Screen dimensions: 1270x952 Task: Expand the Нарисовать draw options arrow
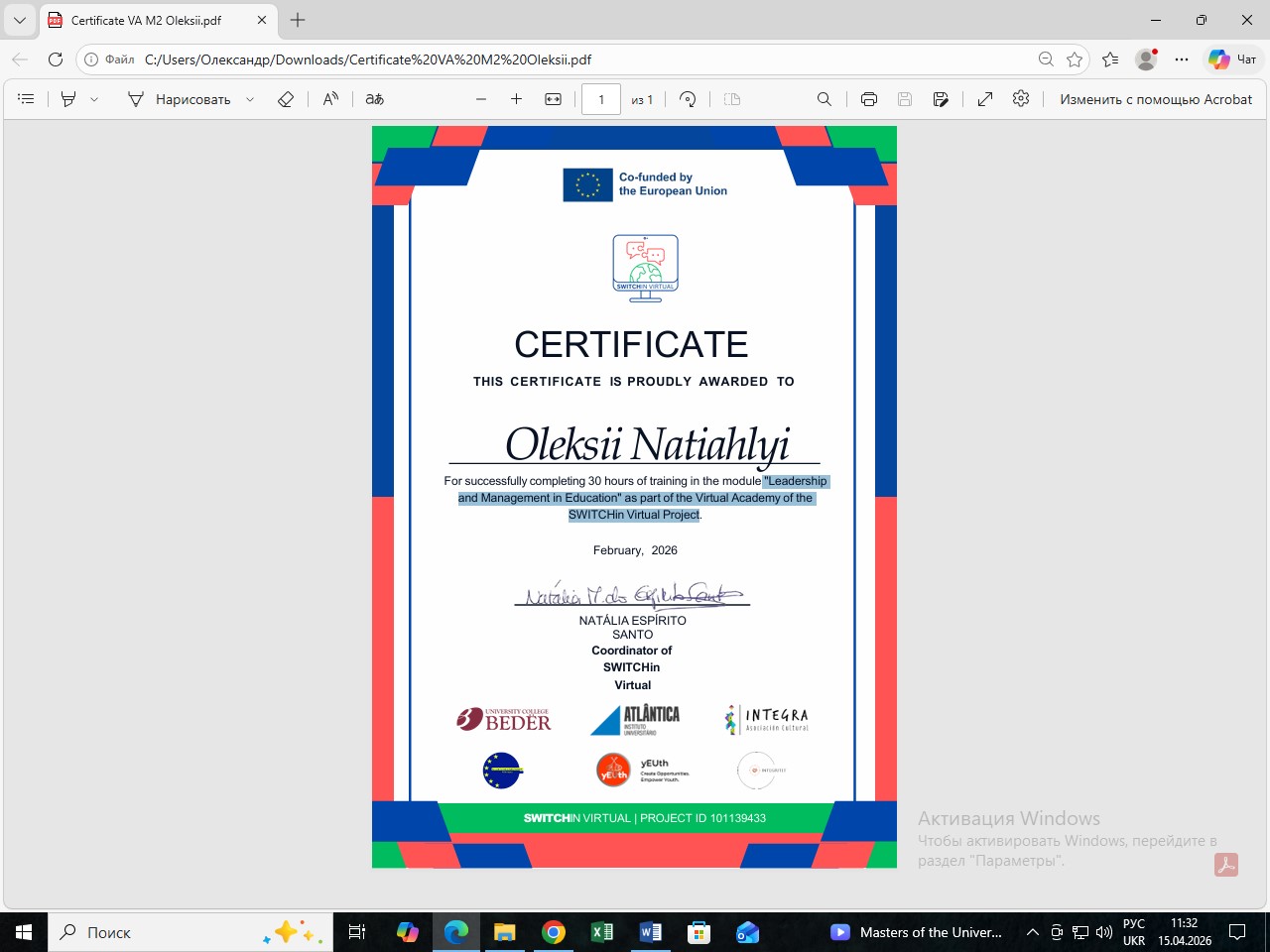click(x=250, y=99)
